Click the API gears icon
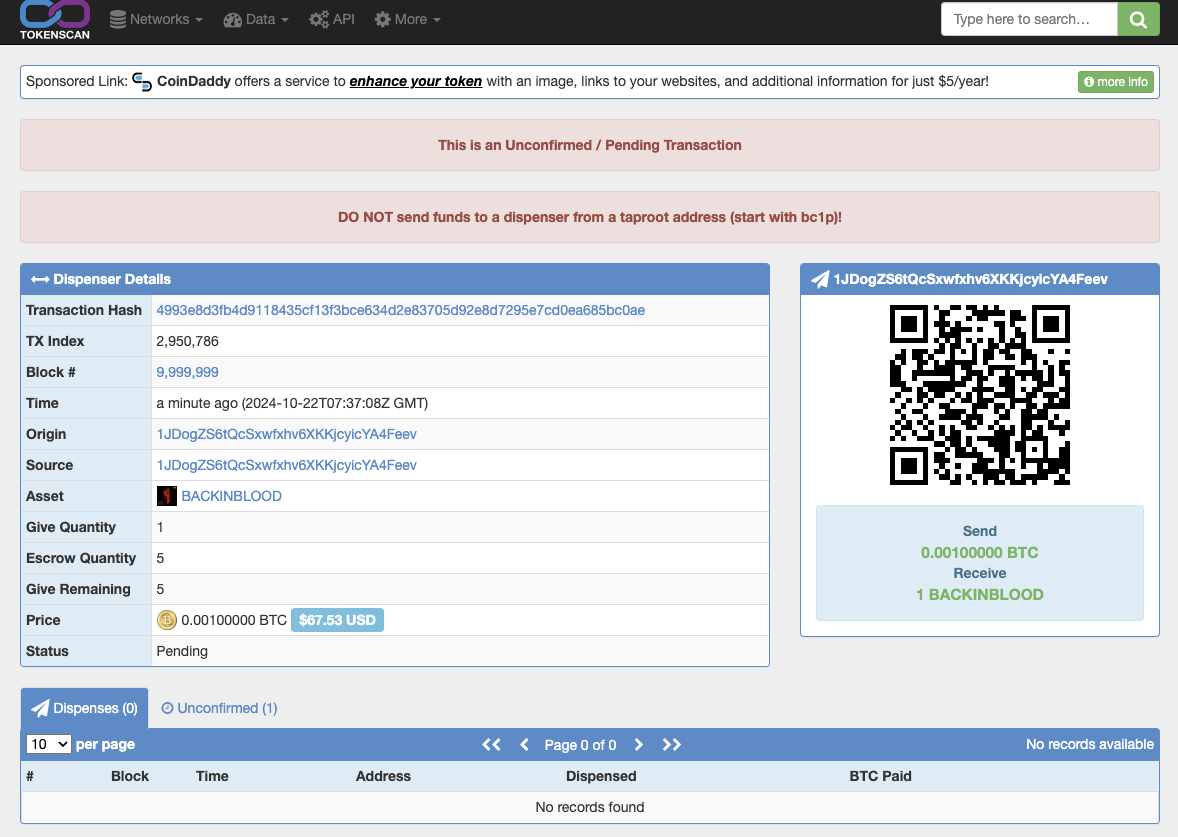 [319, 20]
